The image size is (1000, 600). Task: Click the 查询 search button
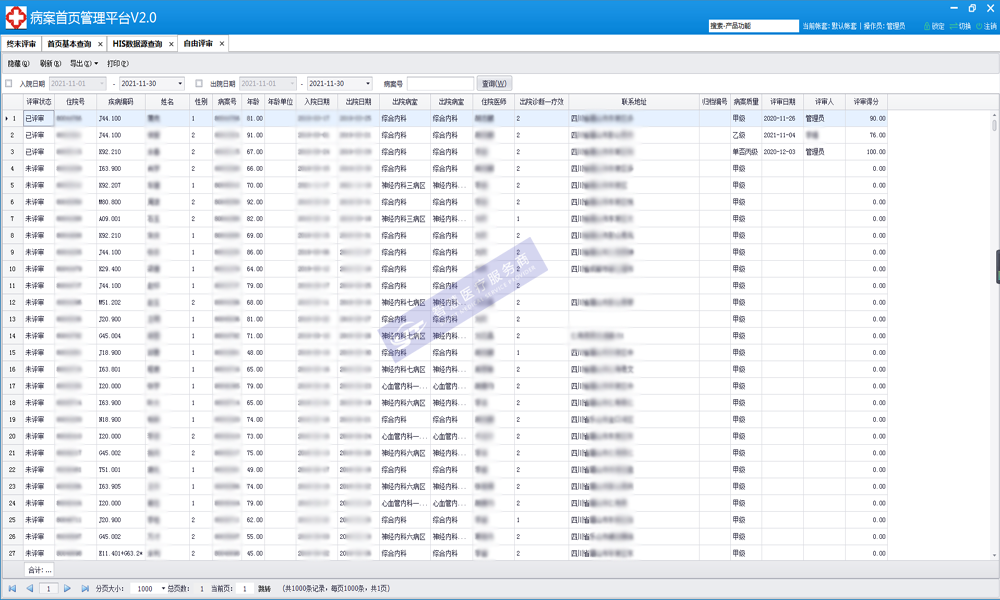click(x=494, y=84)
